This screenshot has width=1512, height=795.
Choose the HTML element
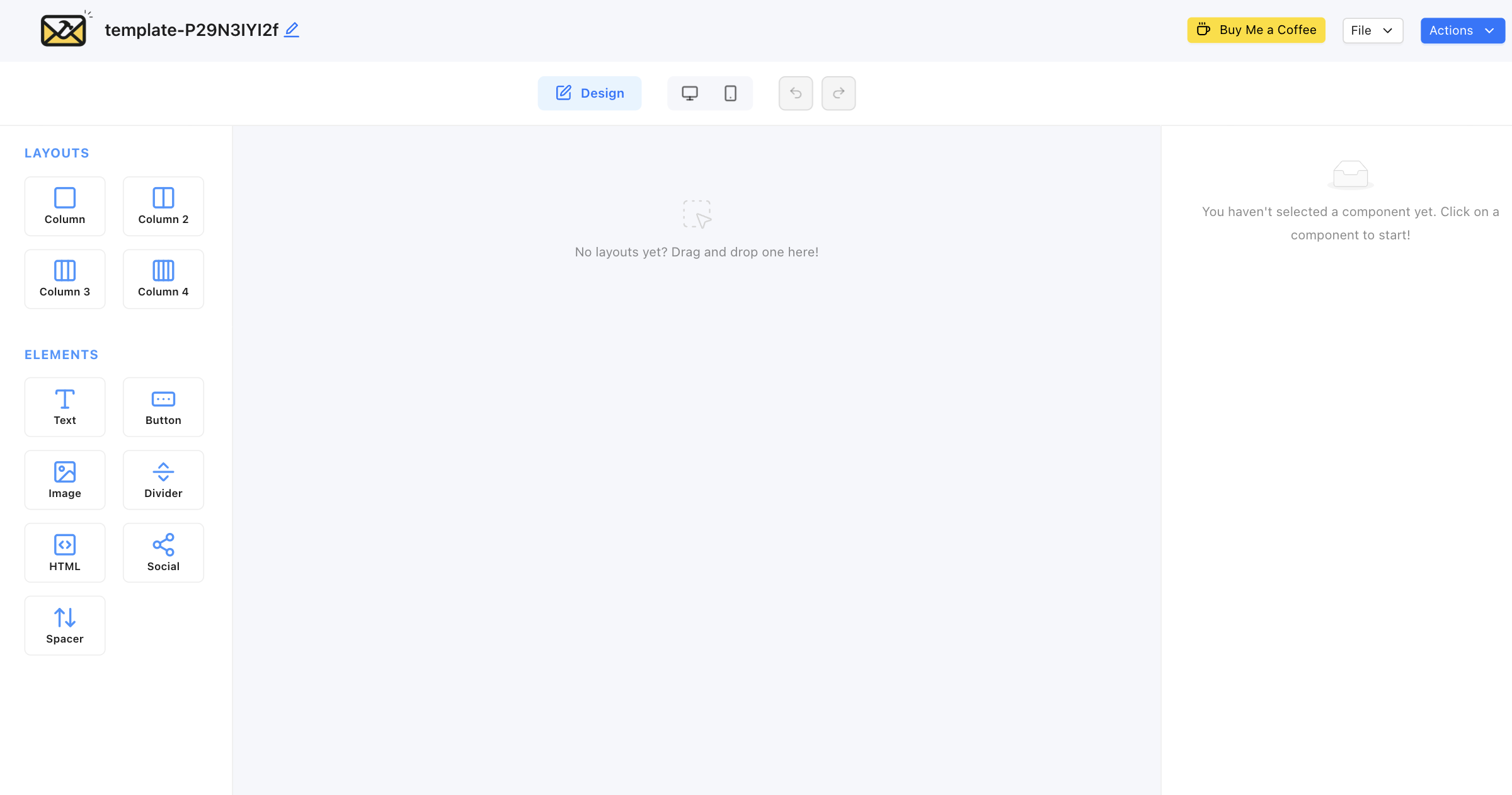(65, 552)
